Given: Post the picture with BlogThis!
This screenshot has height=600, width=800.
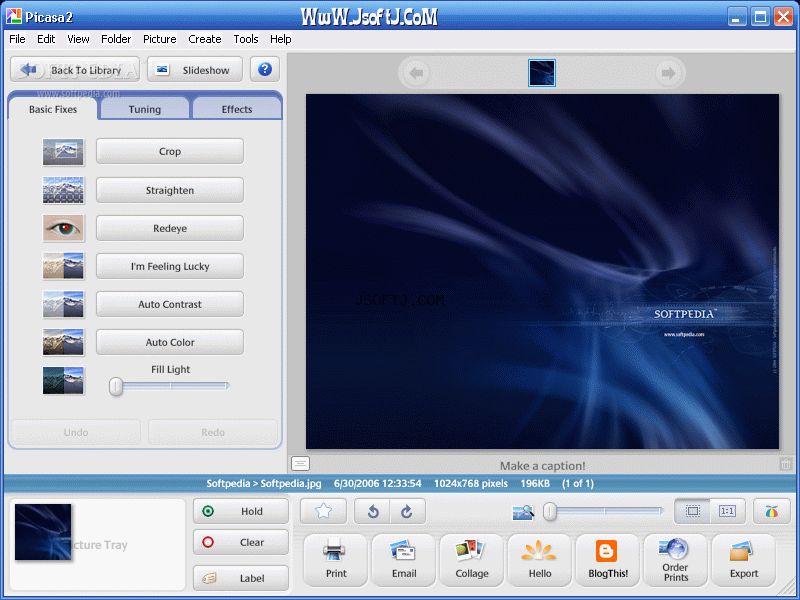Looking at the screenshot, I should coord(608,560).
